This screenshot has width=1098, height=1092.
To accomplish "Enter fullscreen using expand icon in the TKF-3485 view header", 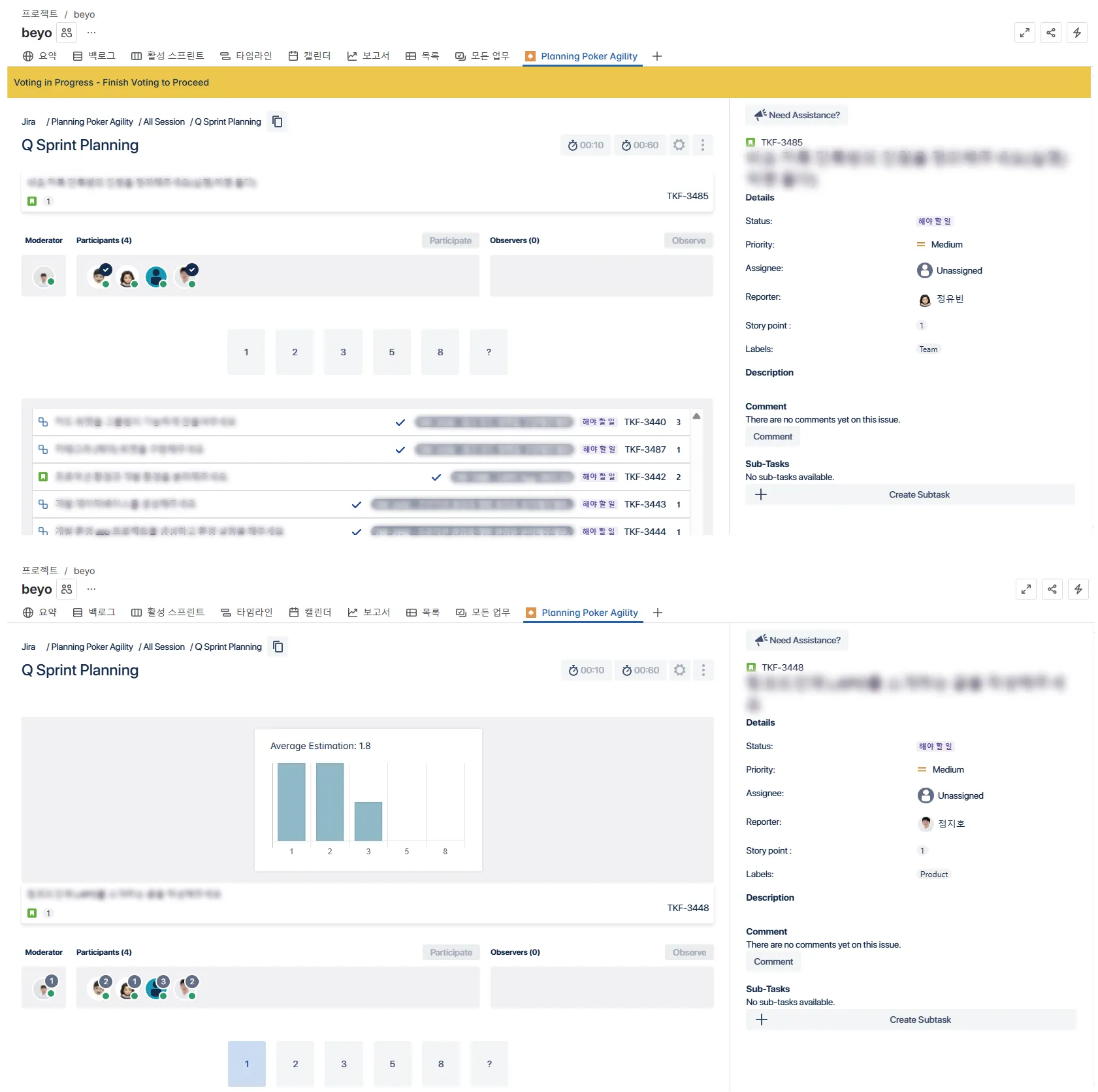I will tap(1024, 33).
